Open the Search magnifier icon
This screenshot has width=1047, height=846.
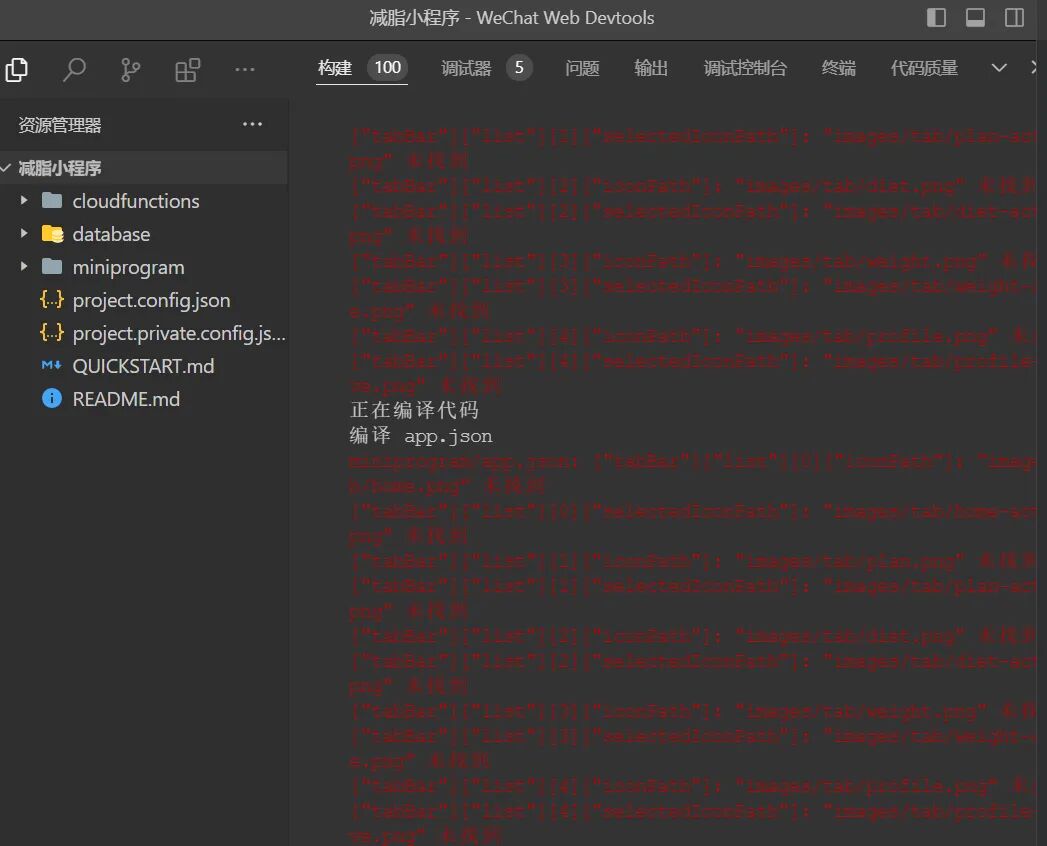pos(74,69)
